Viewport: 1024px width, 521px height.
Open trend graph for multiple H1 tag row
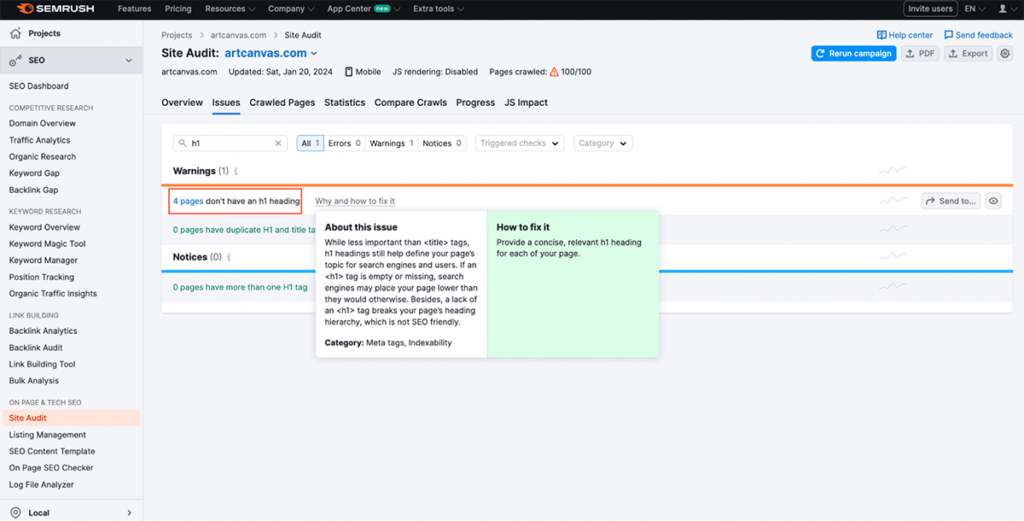tap(893, 286)
